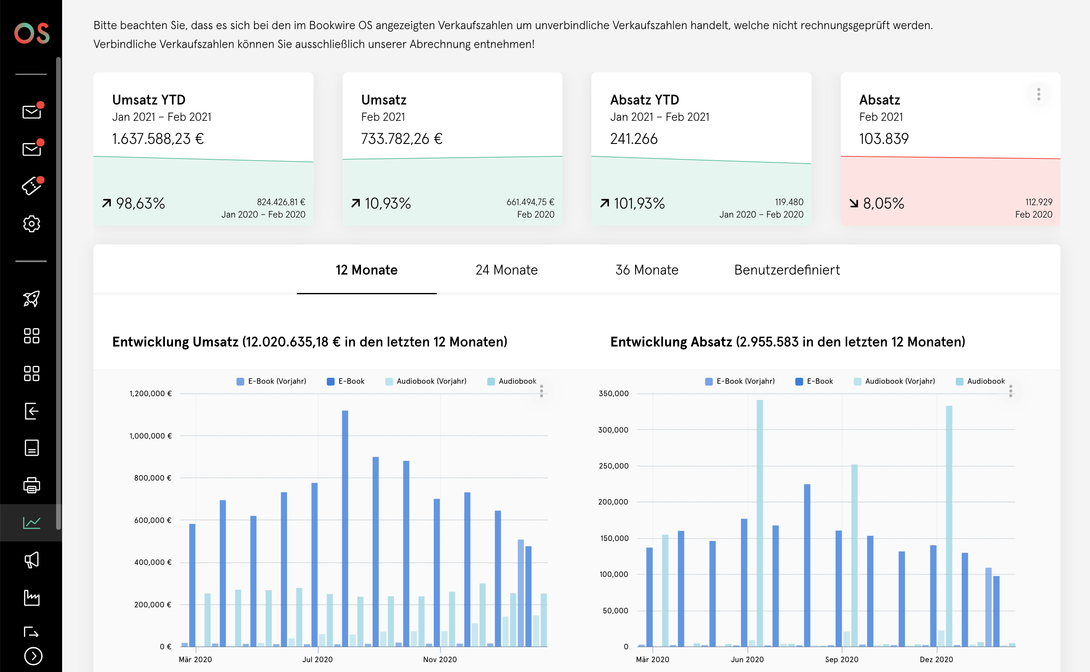Click the ticket tag icon with notification
Viewport: 1090px width, 672px height.
(31, 186)
